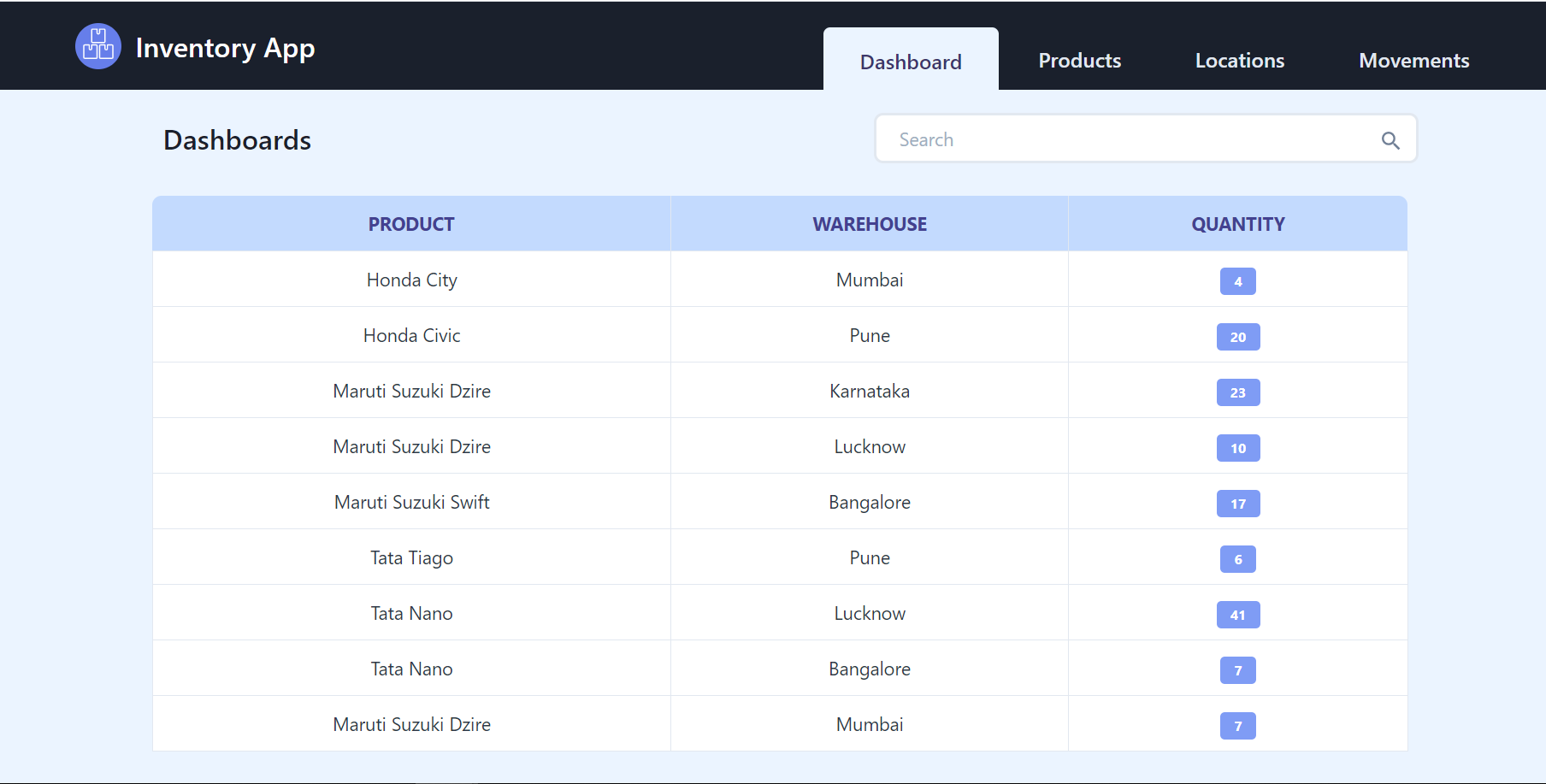This screenshot has width=1546, height=784.
Task: Click Mumbai warehouse in the bottom row
Action: [x=870, y=724]
